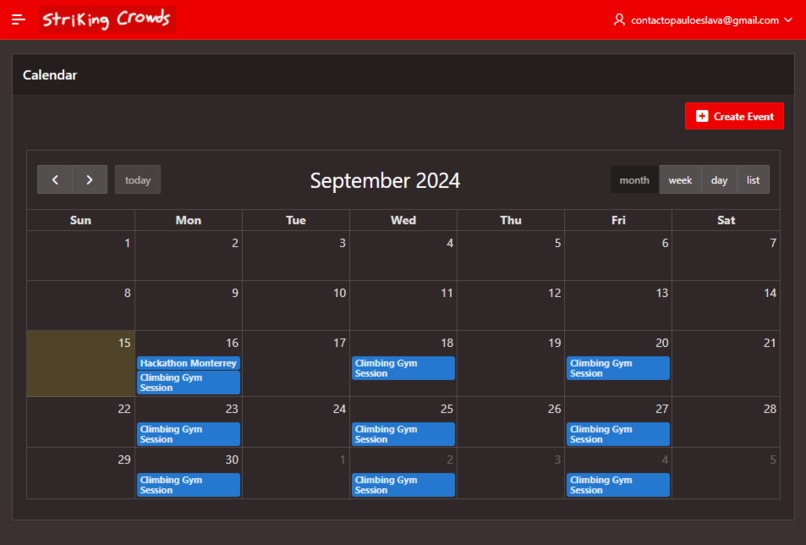
Task: Open Hackathon Monterrey event on September 16
Action: tap(188, 363)
